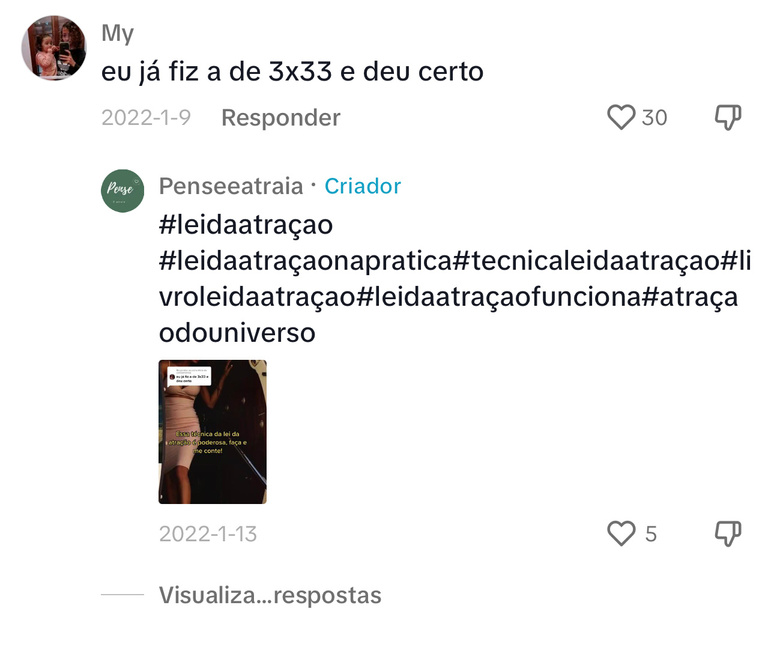The image size is (771, 647).
Task: Click Responder to reply to My
Action: pos(281,118)
